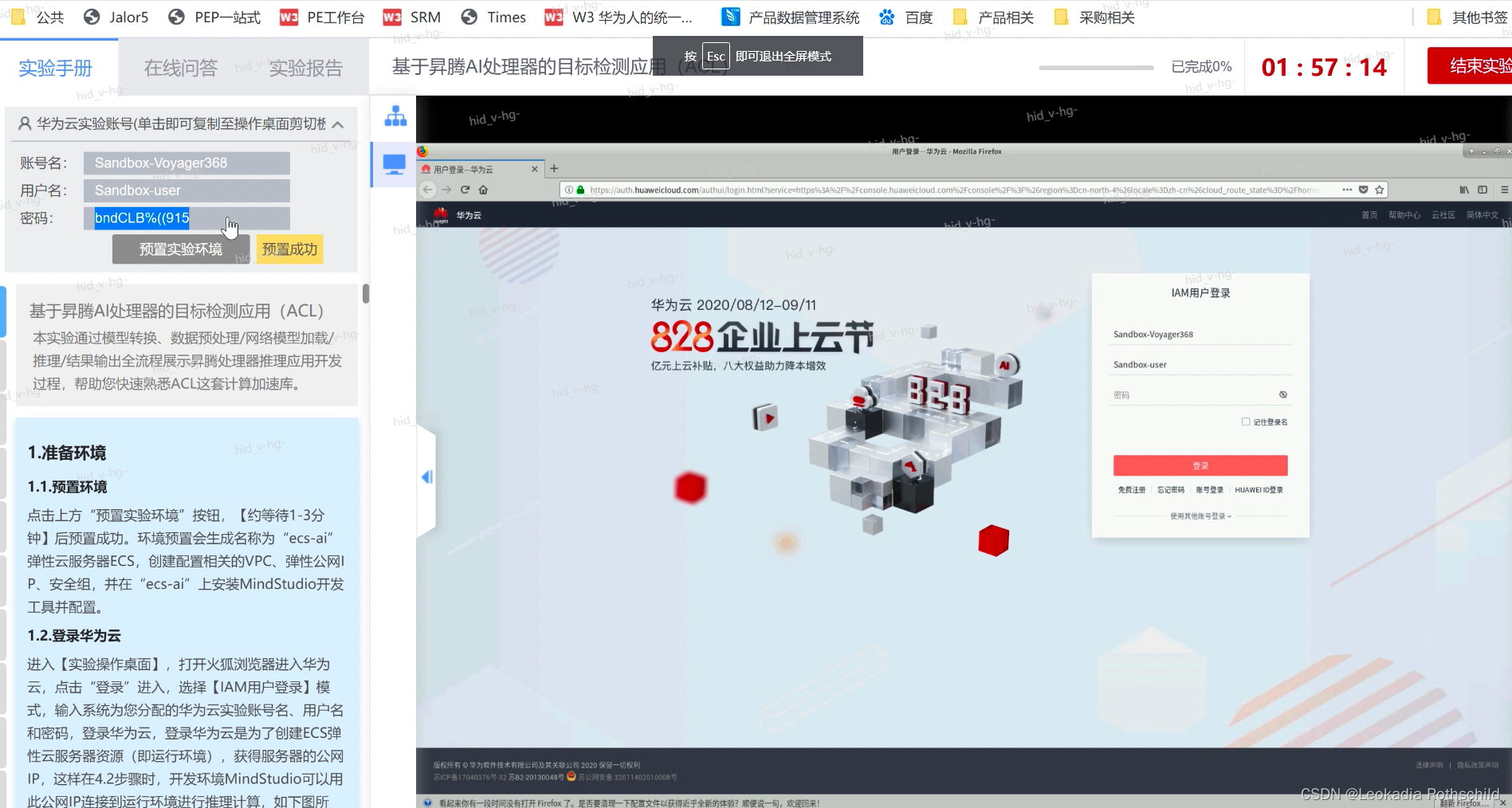Viewport: 1512px width, 808px height.
Task: Open the SRM bookmark
Action: 412,17
